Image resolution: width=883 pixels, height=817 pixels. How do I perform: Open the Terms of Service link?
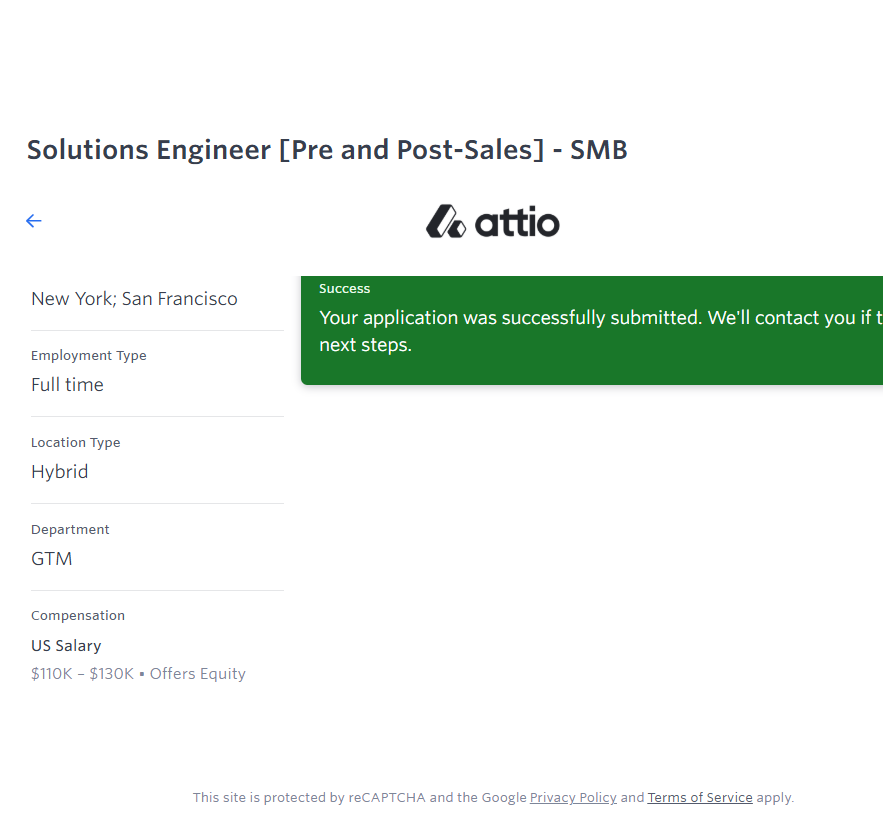point(700,798)
